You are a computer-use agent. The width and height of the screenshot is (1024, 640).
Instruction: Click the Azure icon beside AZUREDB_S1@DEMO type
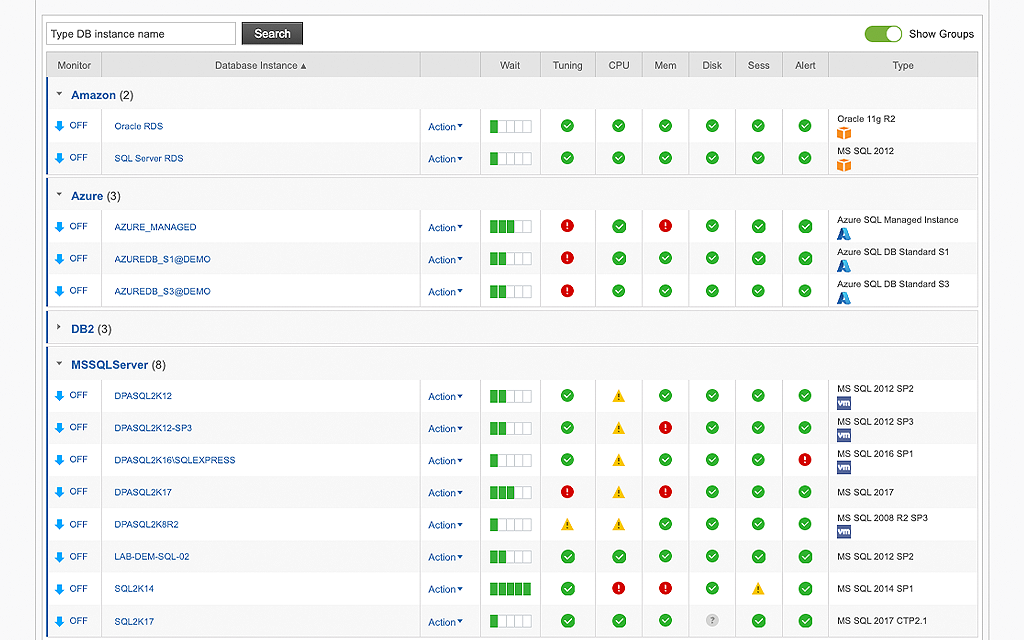click(844, 266)
